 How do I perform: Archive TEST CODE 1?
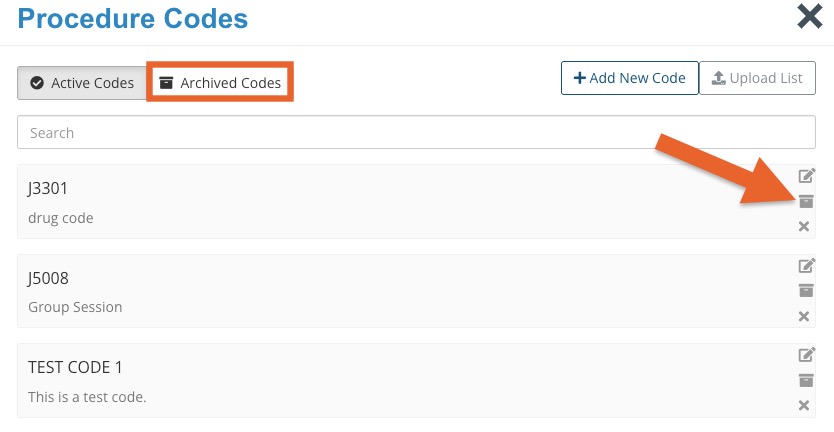click(x=806, y=380)
